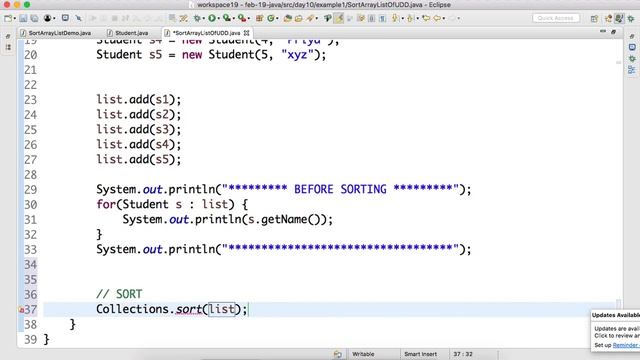Click the Open Task folder icon
This screenshot has width=640, height=360.
pyautogui.click(x=299, y=18)
